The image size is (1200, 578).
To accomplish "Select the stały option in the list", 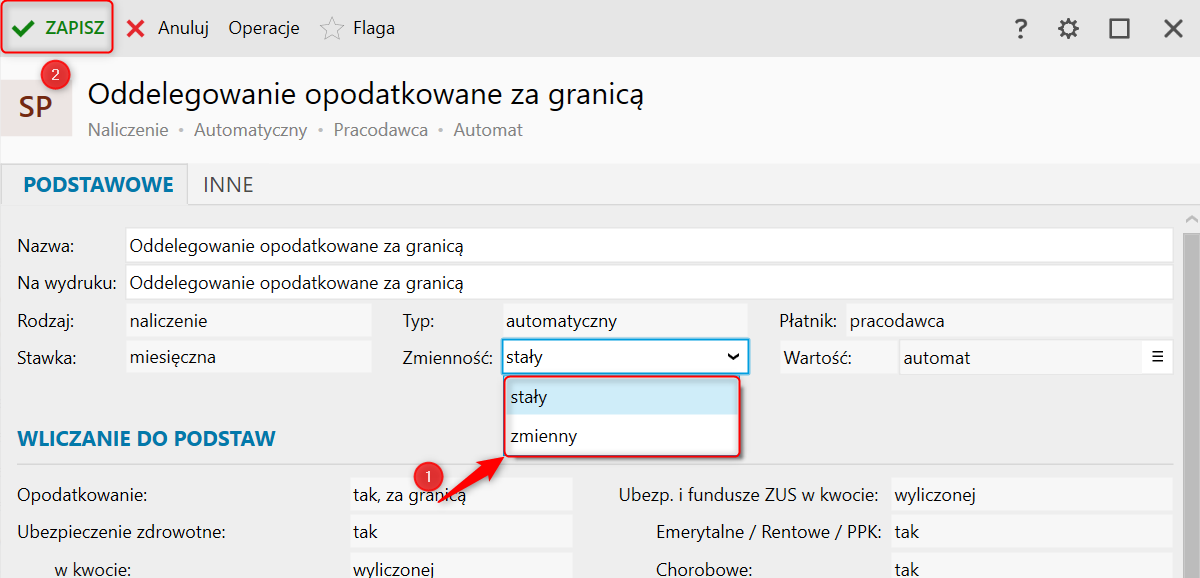I will (620, 397).
